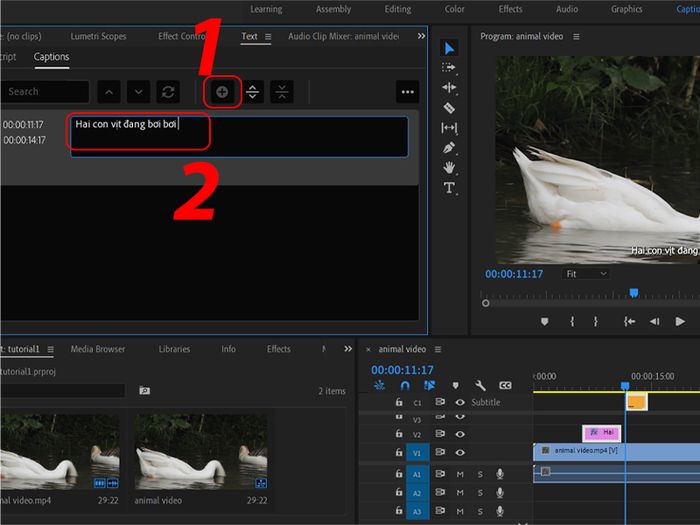Click new bin search folder icon
Image resolution: width=700 pixels, height=525 pixels.
pos(144,391)
